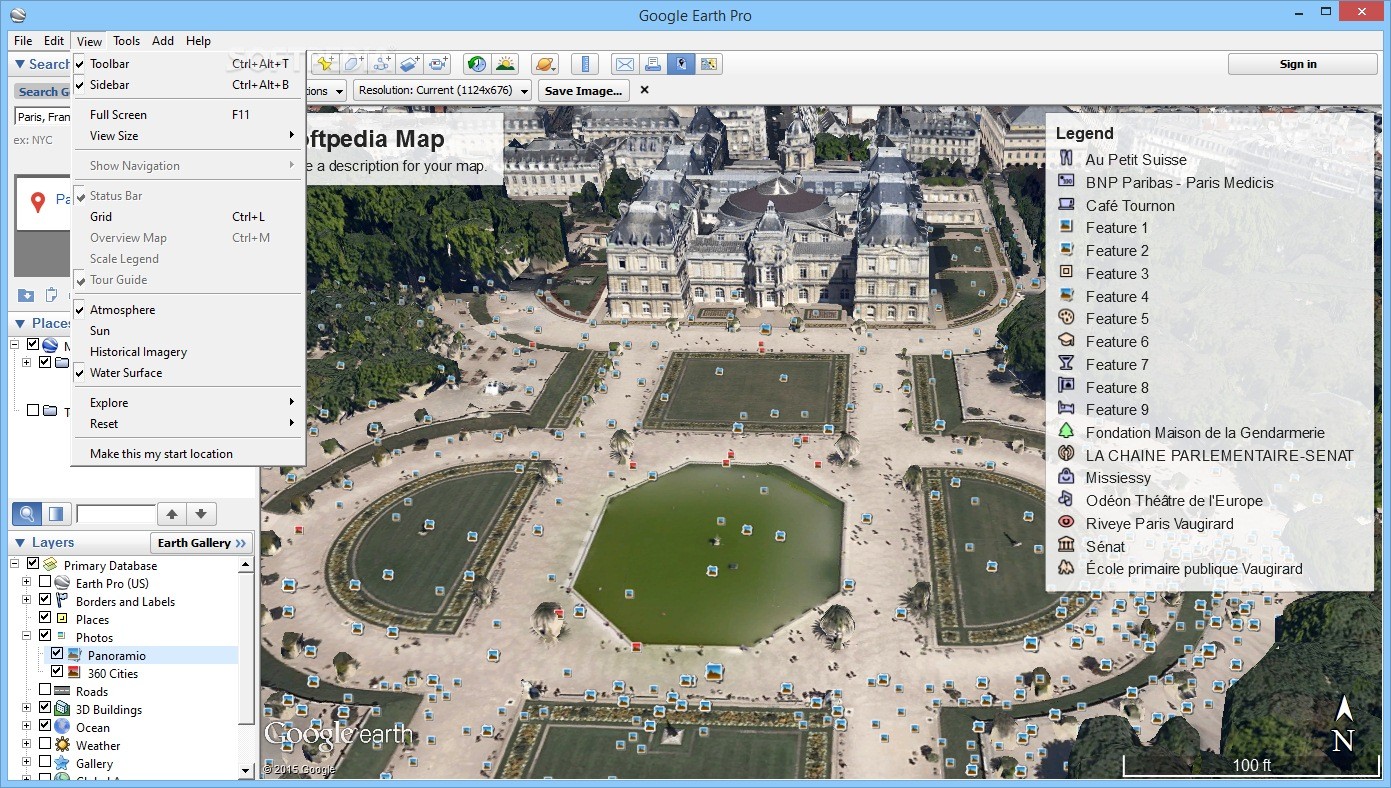Open the Help menu
This screenshot has height=788, width=1391.
pos(198,41)
